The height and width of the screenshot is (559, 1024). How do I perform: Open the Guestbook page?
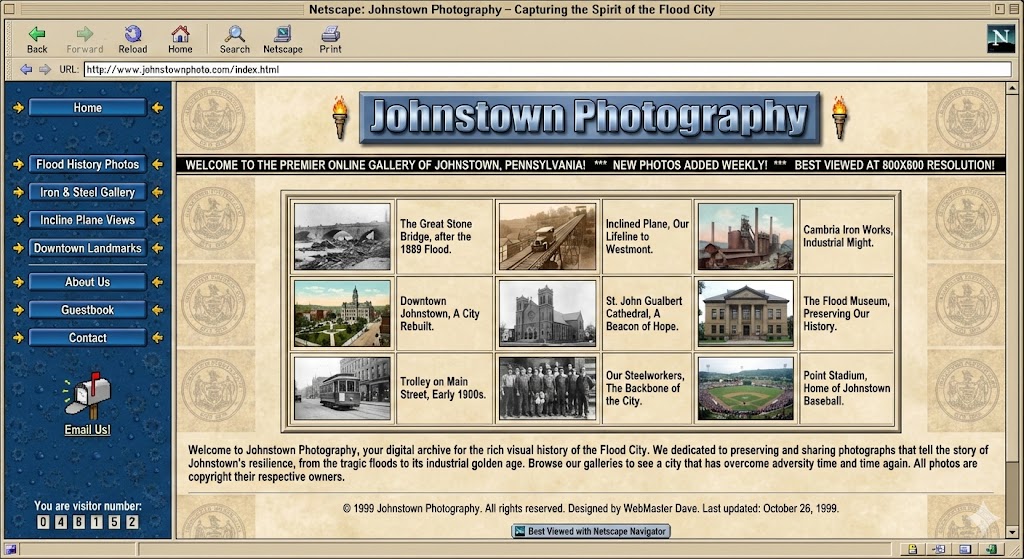click(88, 310)
